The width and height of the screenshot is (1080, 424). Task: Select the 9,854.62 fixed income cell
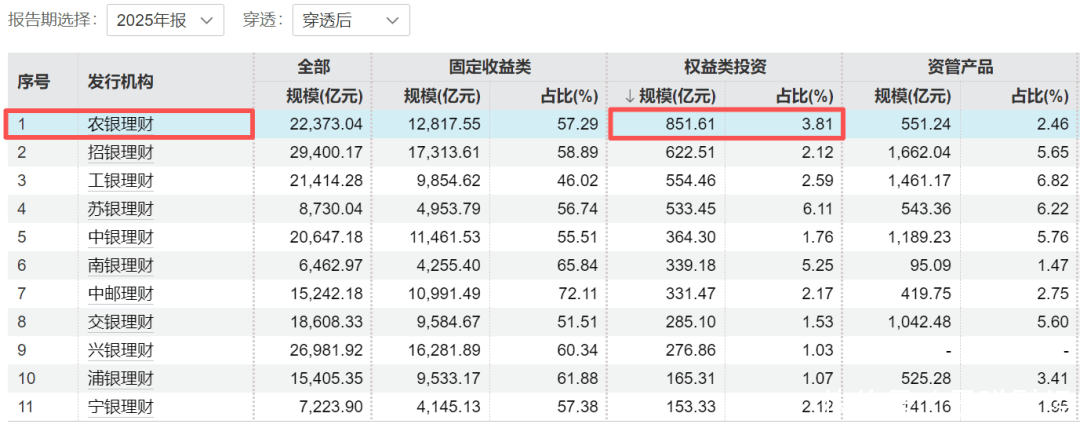(448, 182)
